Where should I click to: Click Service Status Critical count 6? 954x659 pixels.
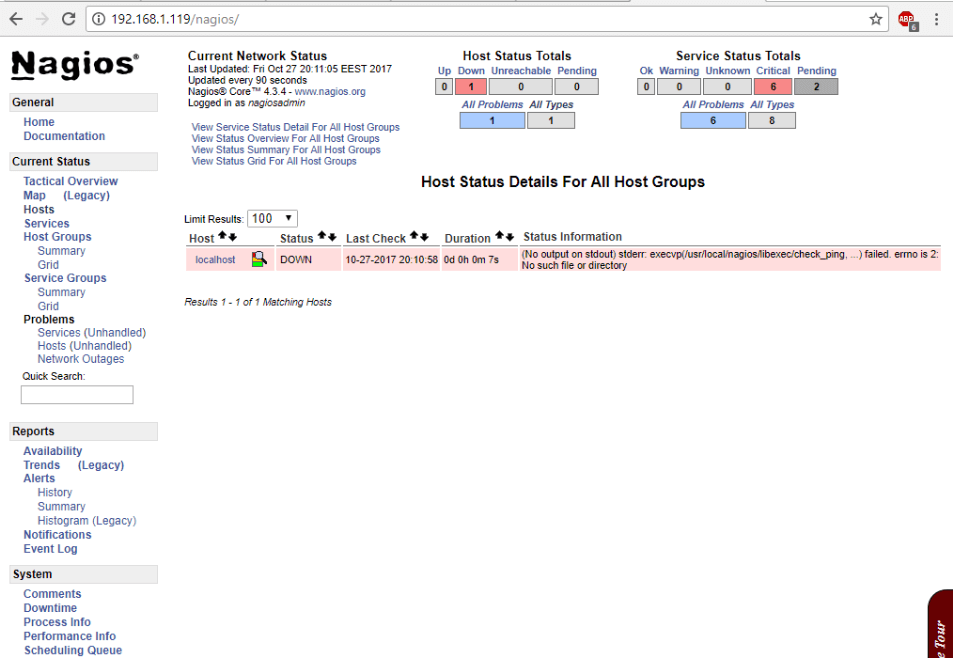pos(774,86)
